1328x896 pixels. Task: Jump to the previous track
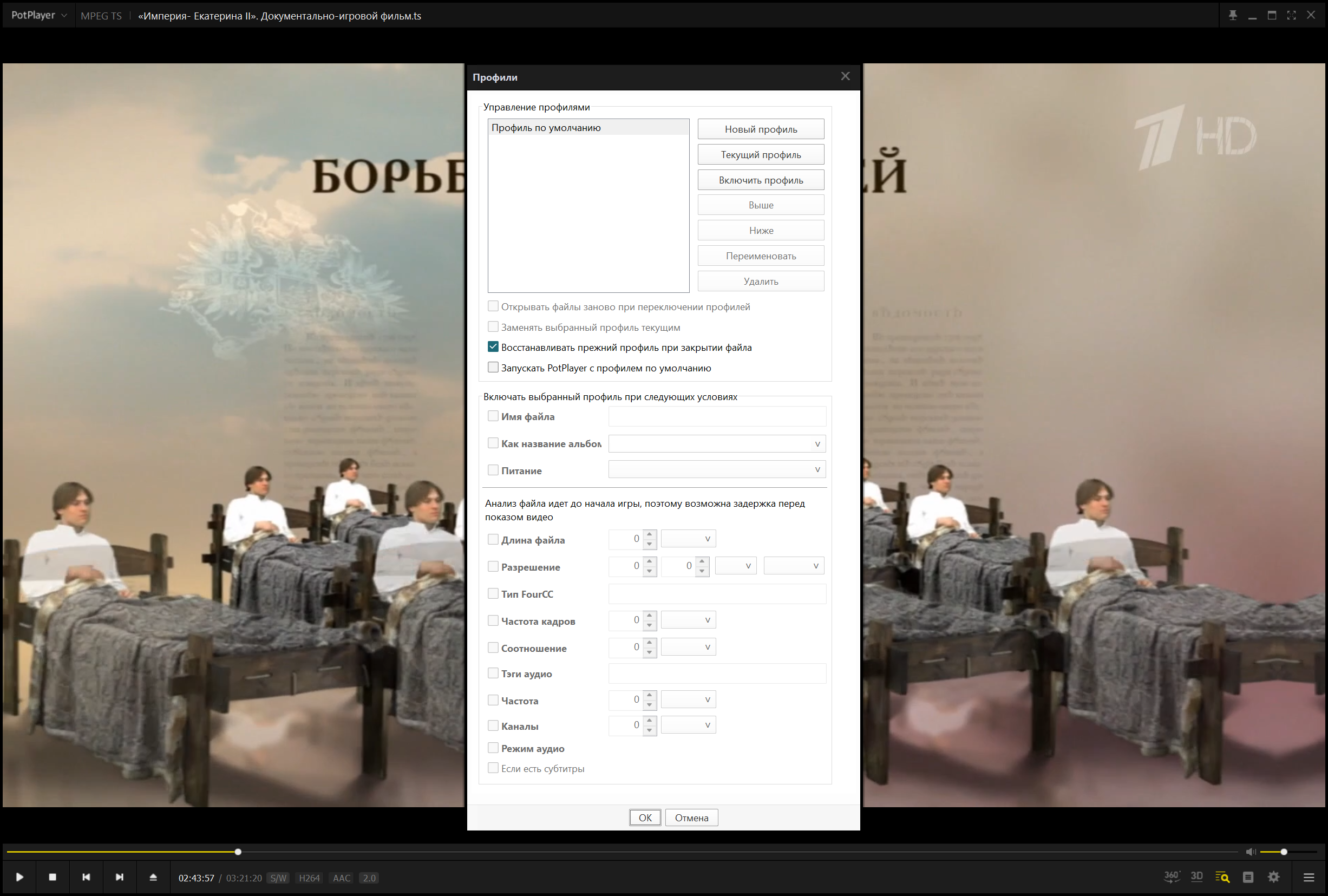tap(86, 877)
